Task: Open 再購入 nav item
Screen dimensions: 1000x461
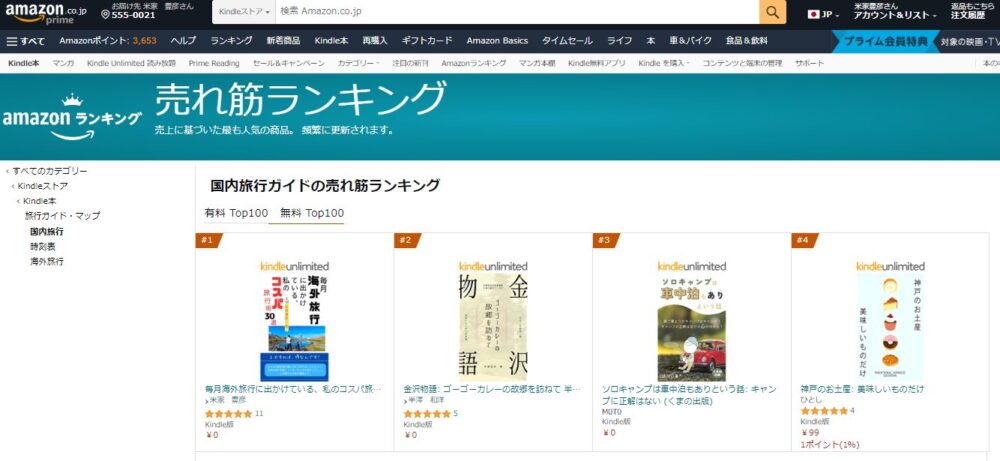Action: pyautogui.click(x=375, y=41)
